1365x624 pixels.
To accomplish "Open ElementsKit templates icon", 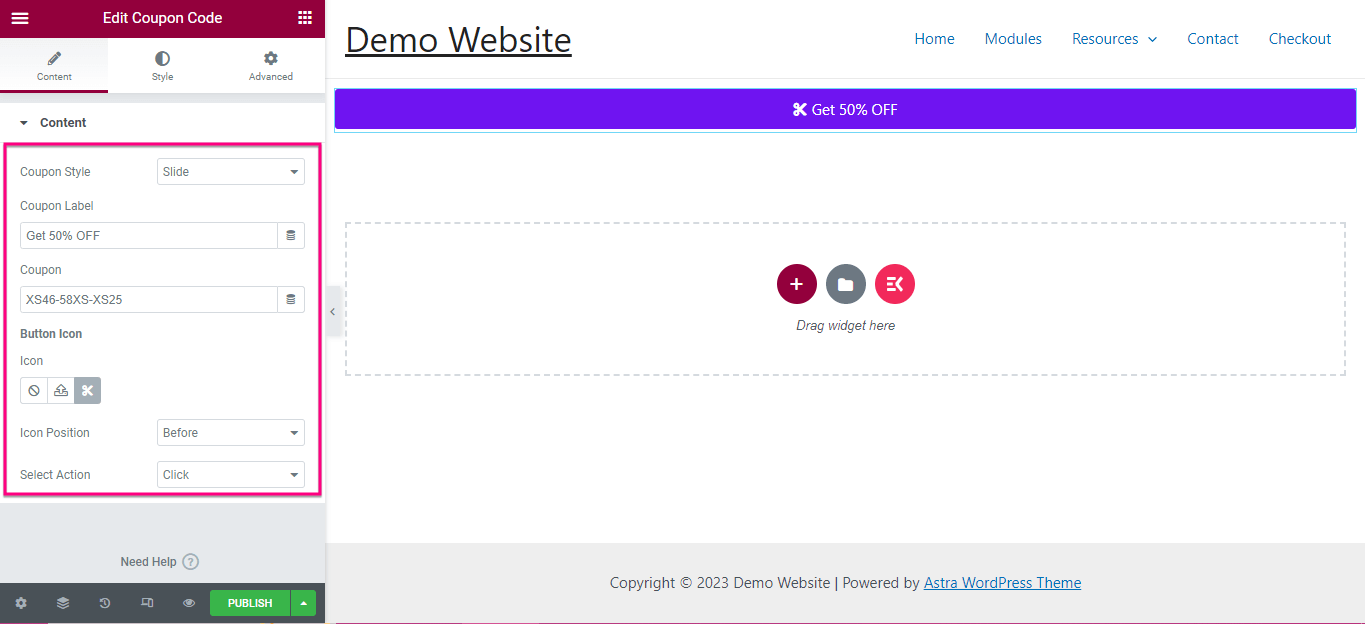I will 895,285.
